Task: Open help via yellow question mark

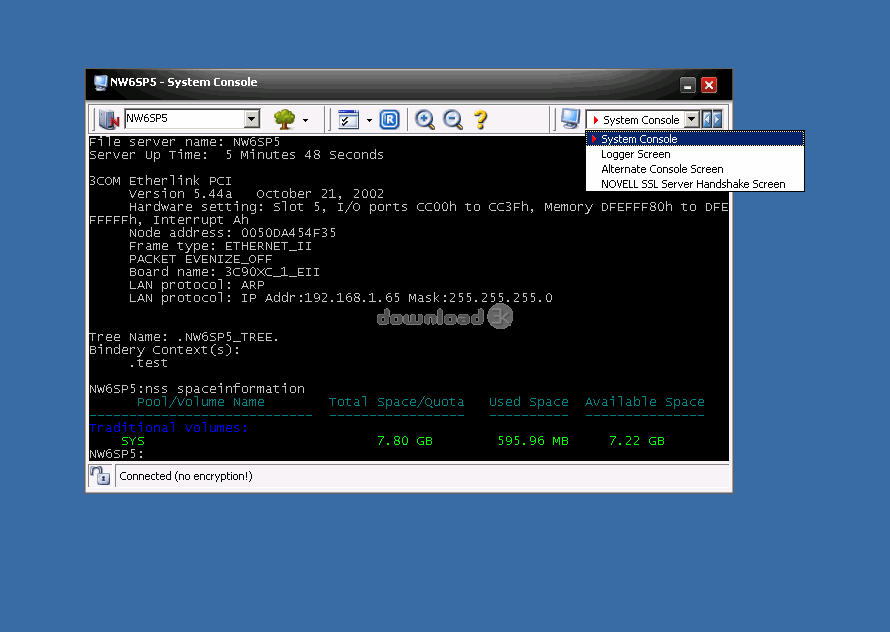Action: point(481,120)
